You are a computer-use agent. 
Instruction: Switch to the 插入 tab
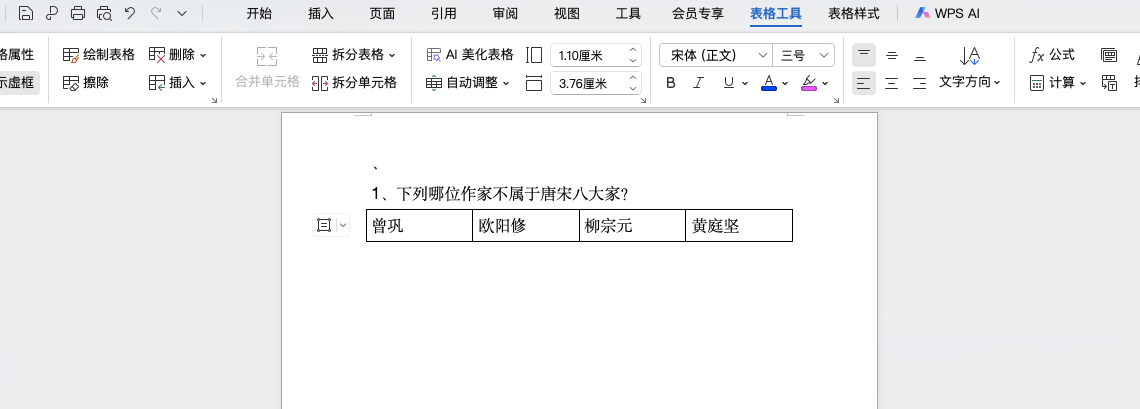[321, 13]
